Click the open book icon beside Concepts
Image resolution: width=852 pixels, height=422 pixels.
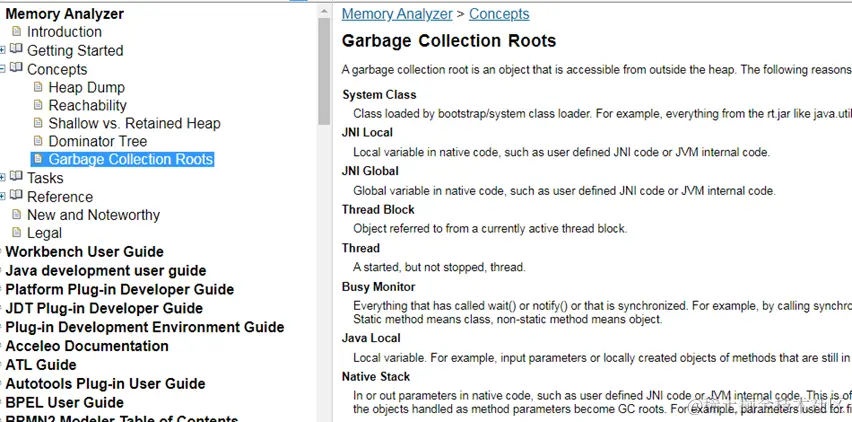(16, 69)
